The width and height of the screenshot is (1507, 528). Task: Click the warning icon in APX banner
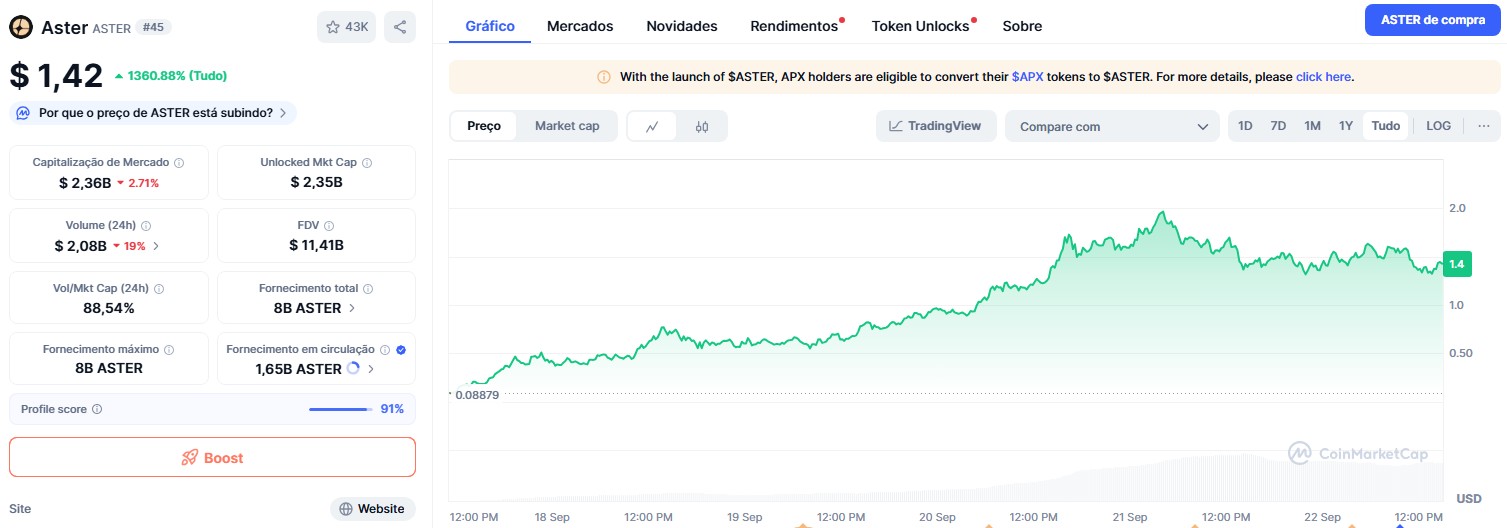604,76
